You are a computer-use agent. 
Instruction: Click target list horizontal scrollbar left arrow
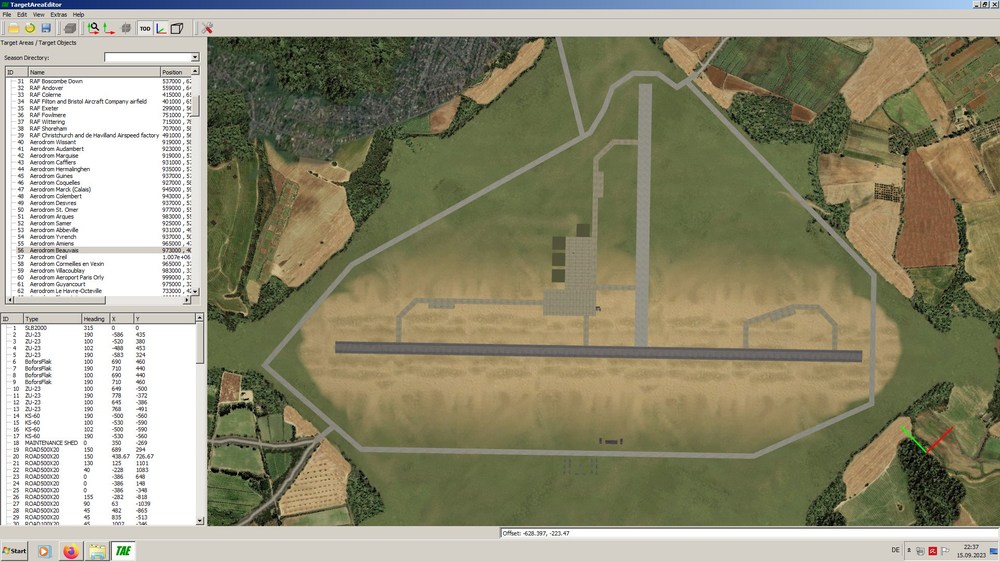coord(10,300)
